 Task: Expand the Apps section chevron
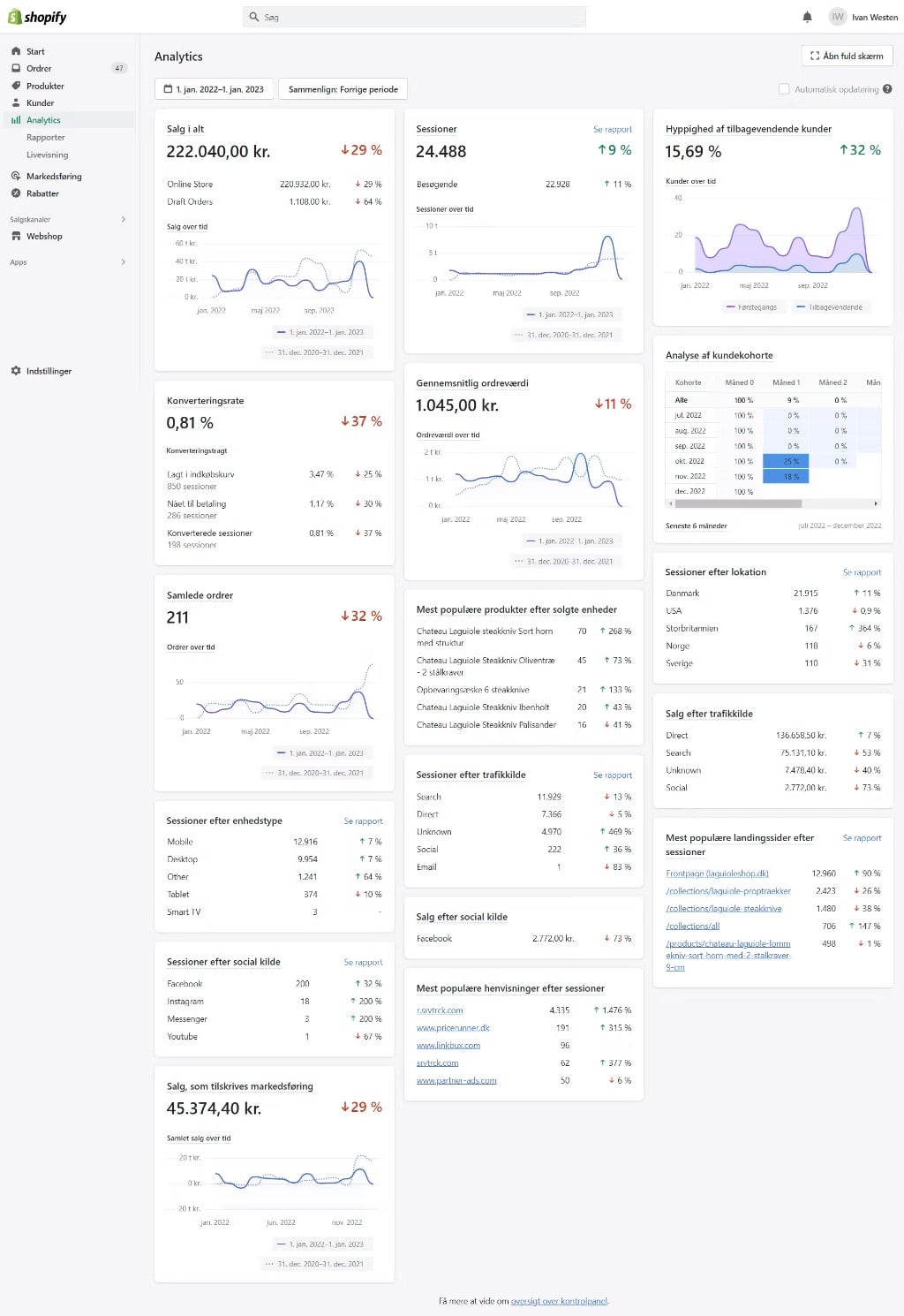tap(123, 262)
